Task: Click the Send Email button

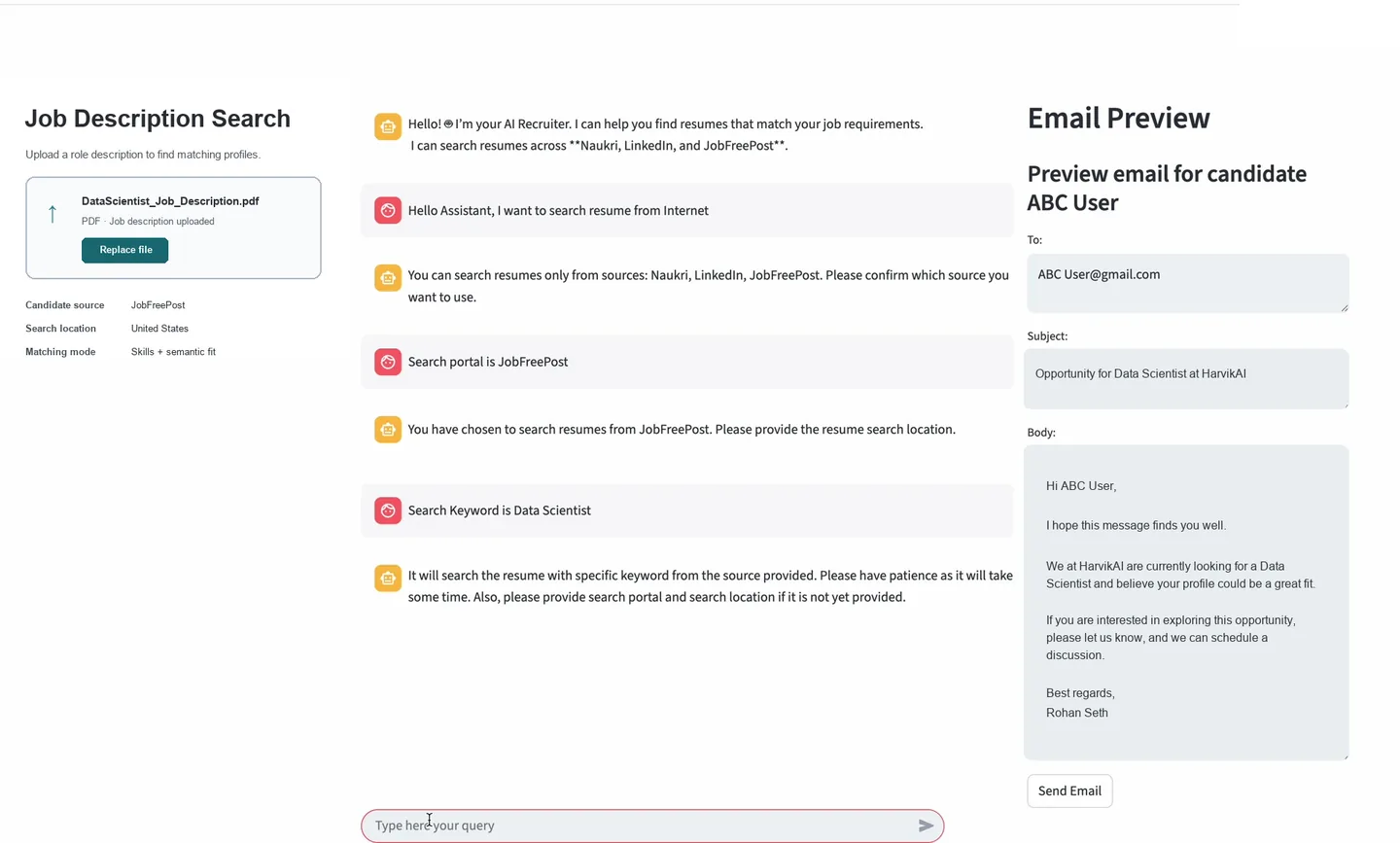Action: point(1069,790)
